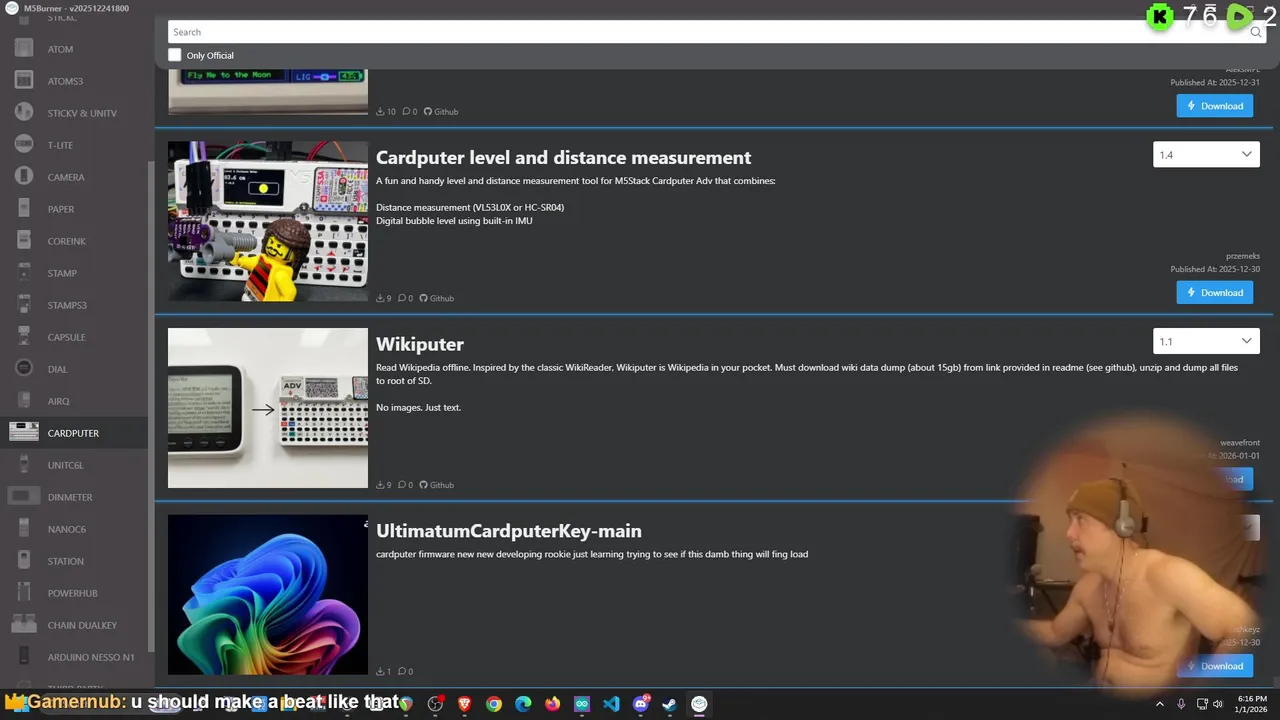
Task: Select the POWERHUB device icon
Action: [24, 593]
